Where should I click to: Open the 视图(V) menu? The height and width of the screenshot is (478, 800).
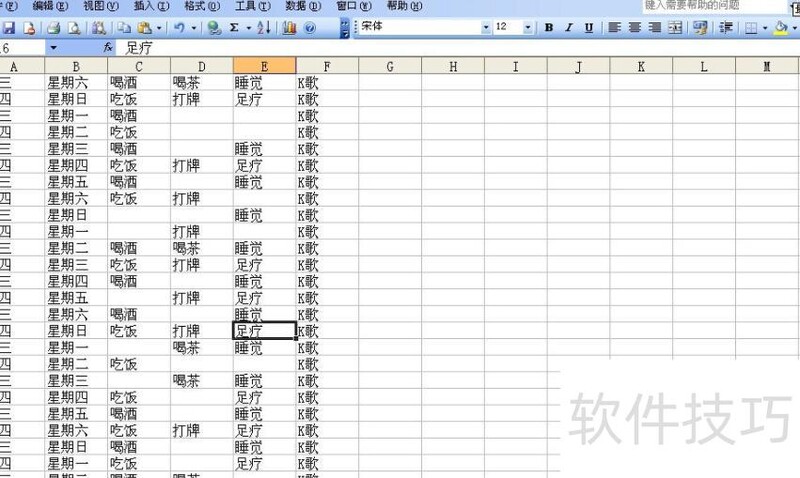(x=101, y=6)
